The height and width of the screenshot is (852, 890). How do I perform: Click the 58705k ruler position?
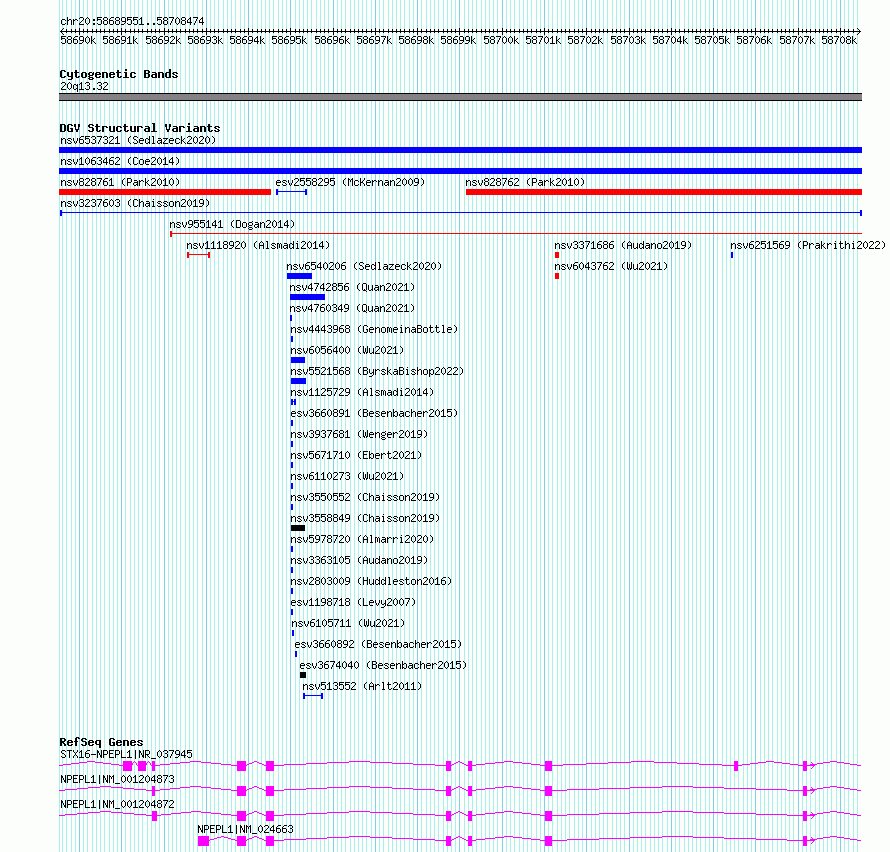pyautogui.click(x=712, y=40)
